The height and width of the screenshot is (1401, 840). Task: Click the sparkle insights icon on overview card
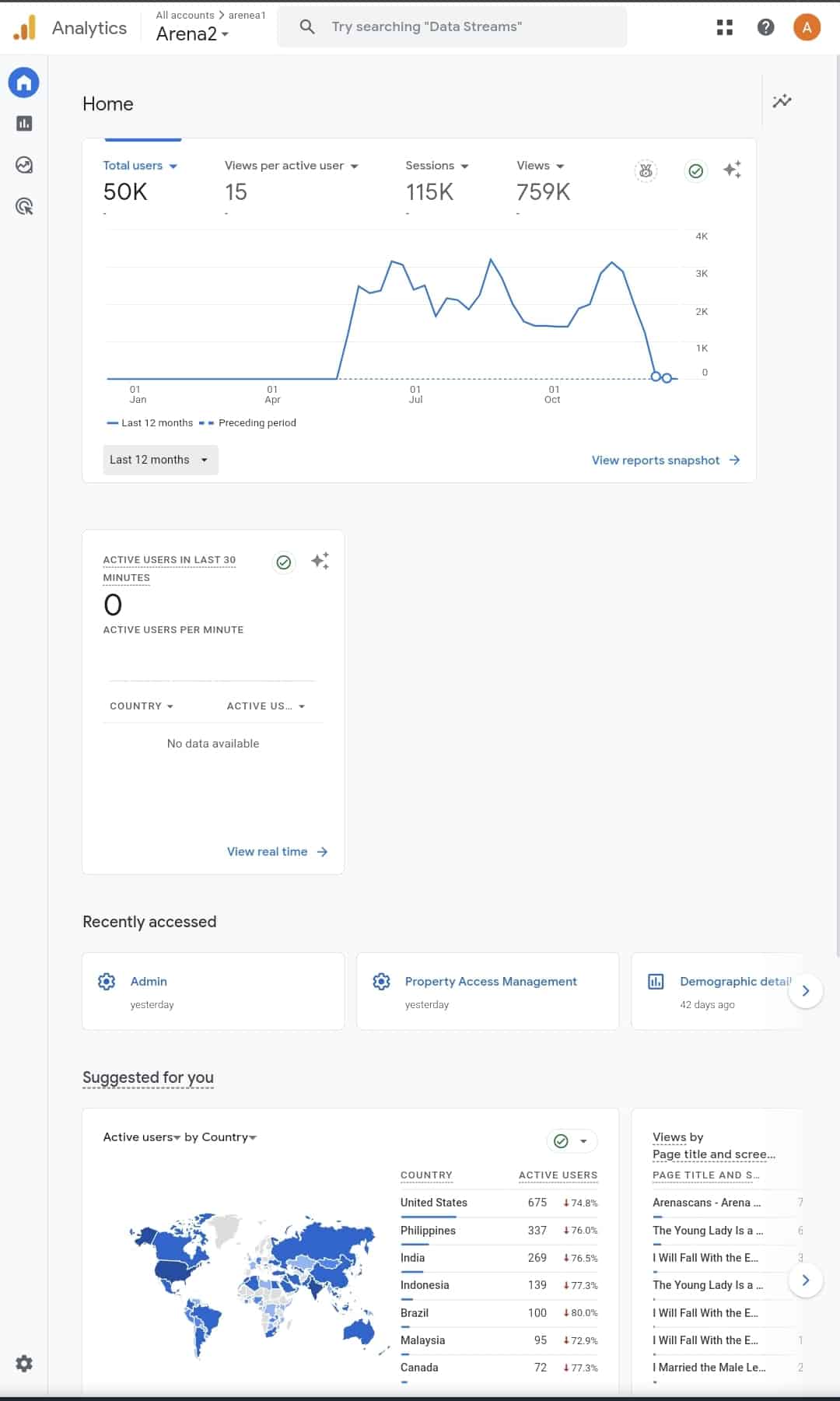point(732,170)
